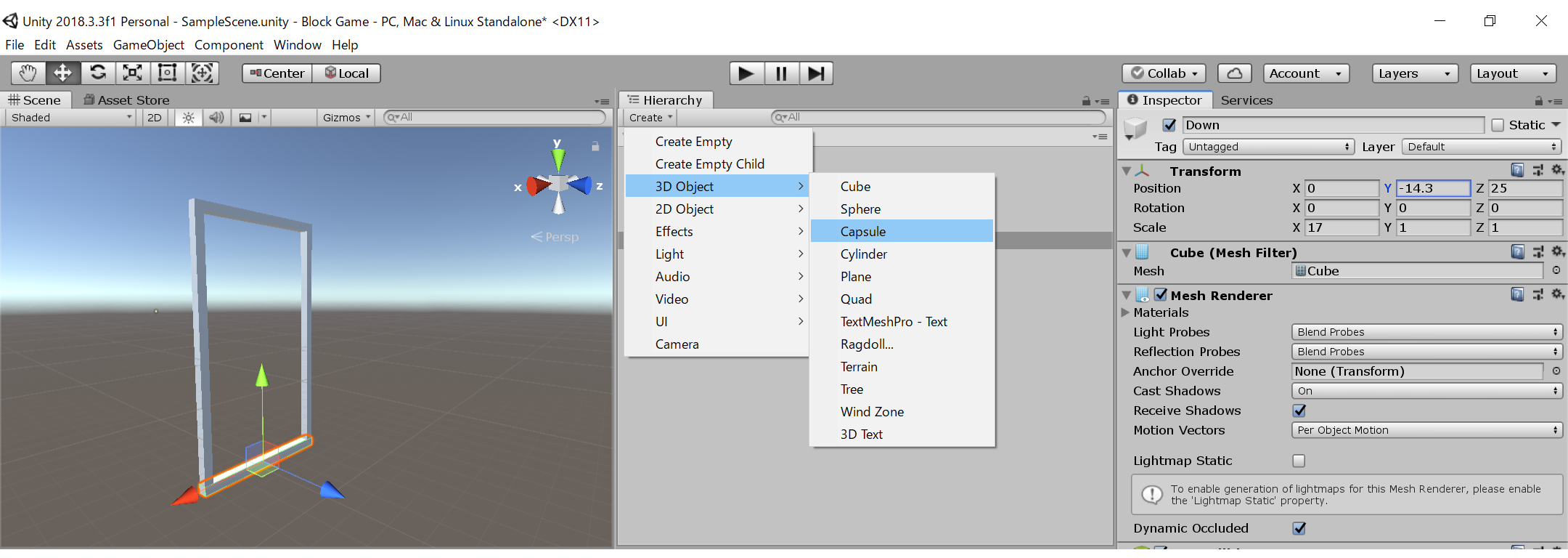Select the Scale tool icon
Image resolution: width=1568 pixels, height=558 pixels.
(x=133, y=73)
